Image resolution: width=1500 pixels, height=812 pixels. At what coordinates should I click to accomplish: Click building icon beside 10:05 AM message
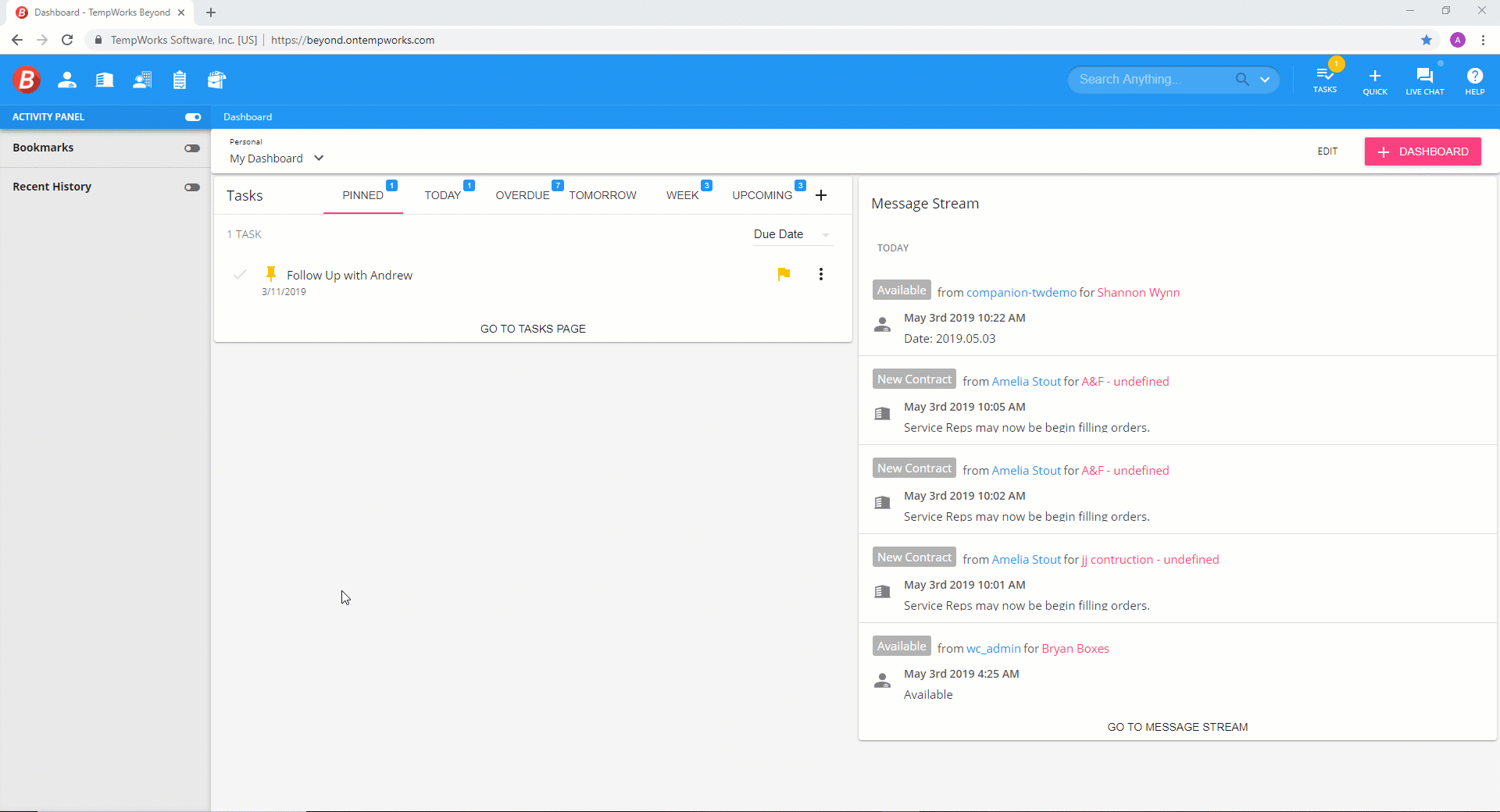[x=882, y=414]
